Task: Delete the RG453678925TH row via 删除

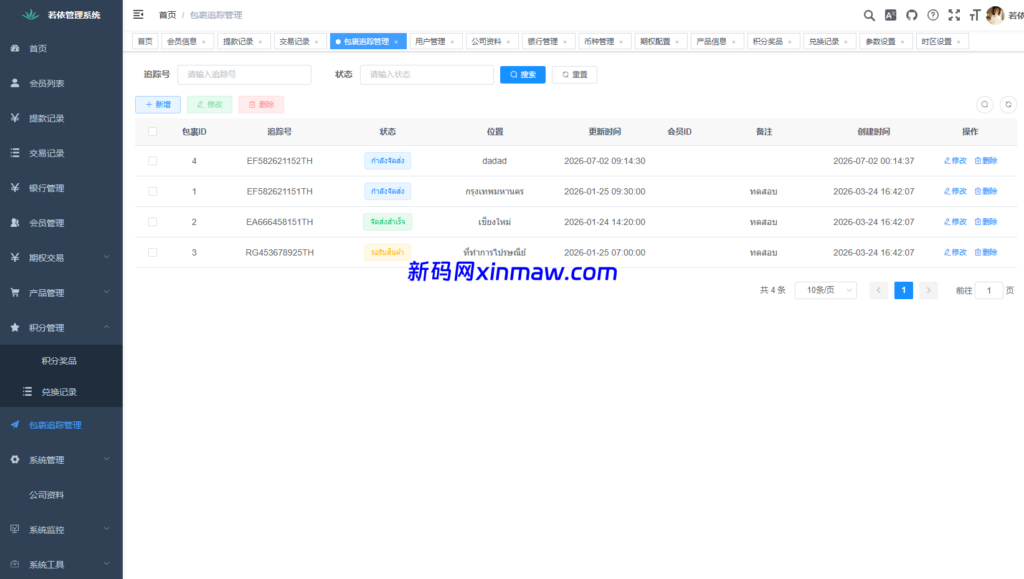Action: 986,252
